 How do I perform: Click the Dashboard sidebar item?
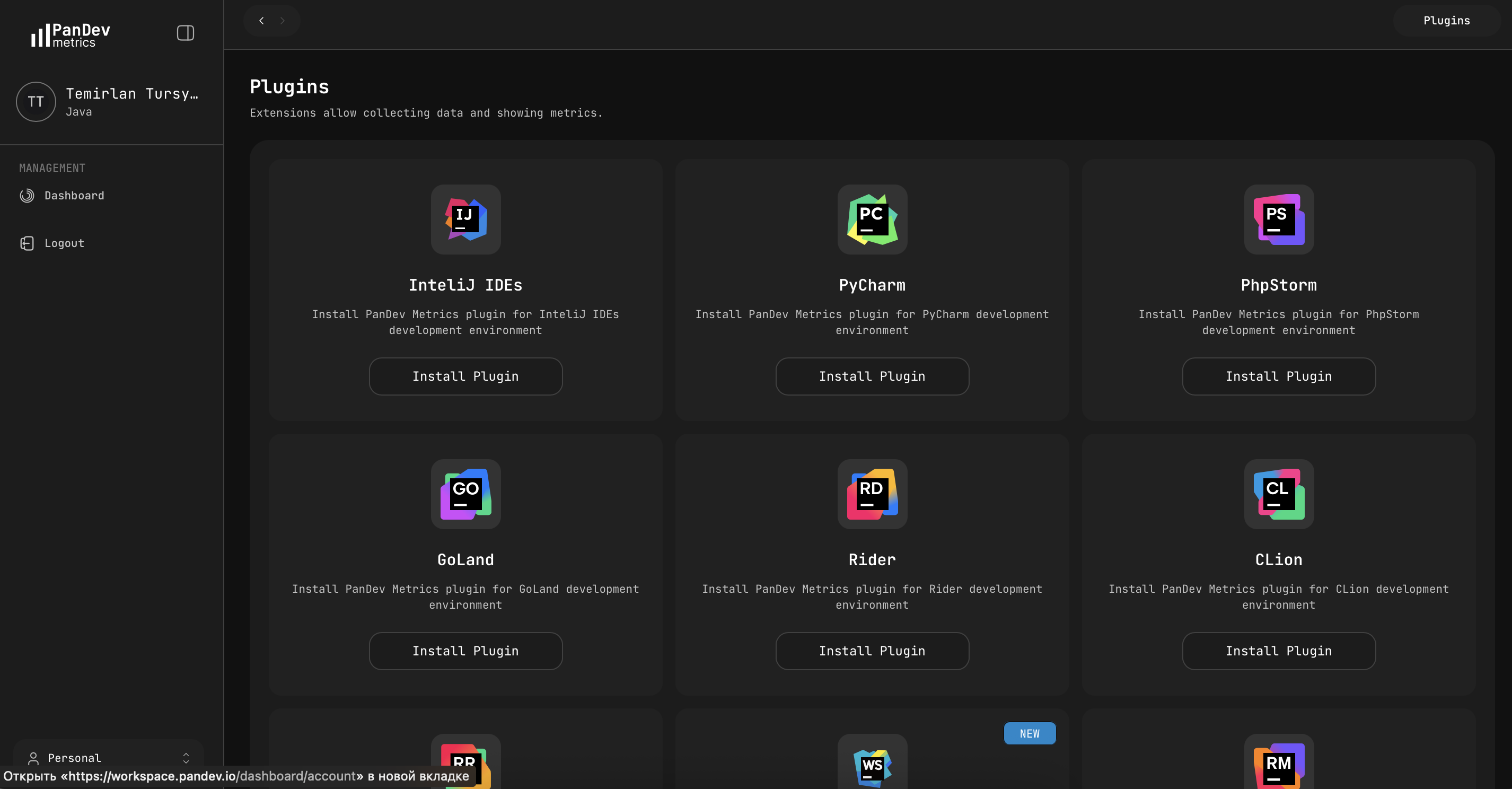[x=74, y=196]
